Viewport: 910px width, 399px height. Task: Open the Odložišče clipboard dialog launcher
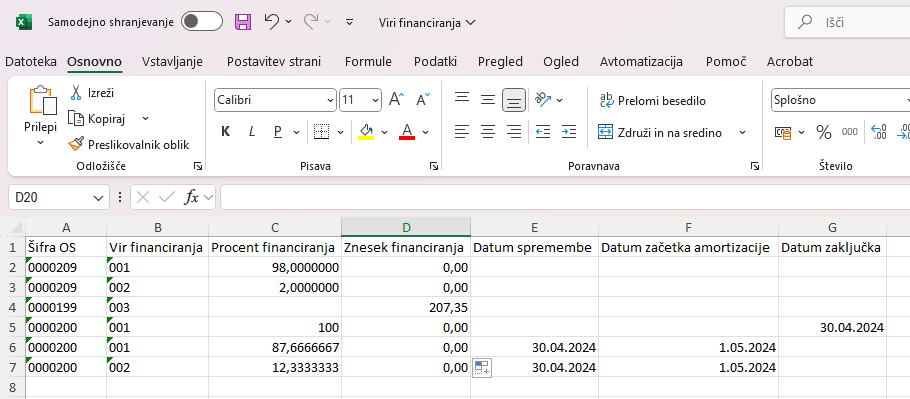(x=198, y=166)
